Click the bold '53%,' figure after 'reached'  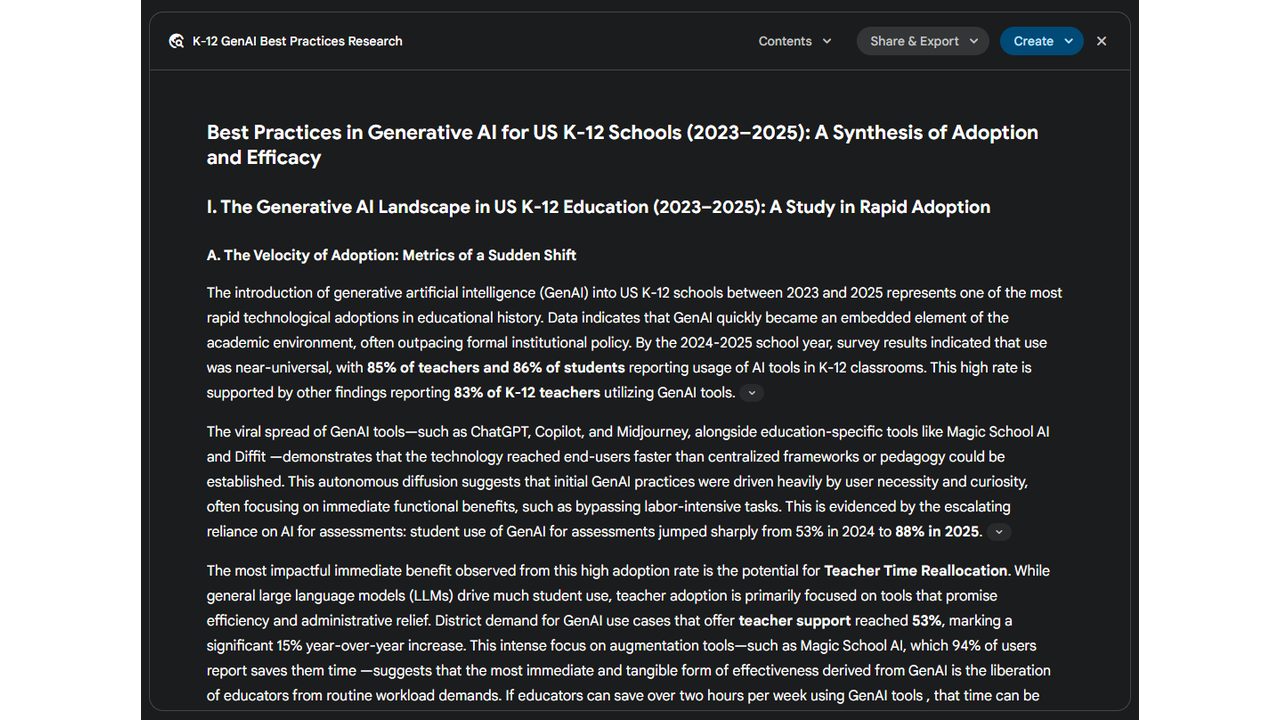click(x=928, y=621)
